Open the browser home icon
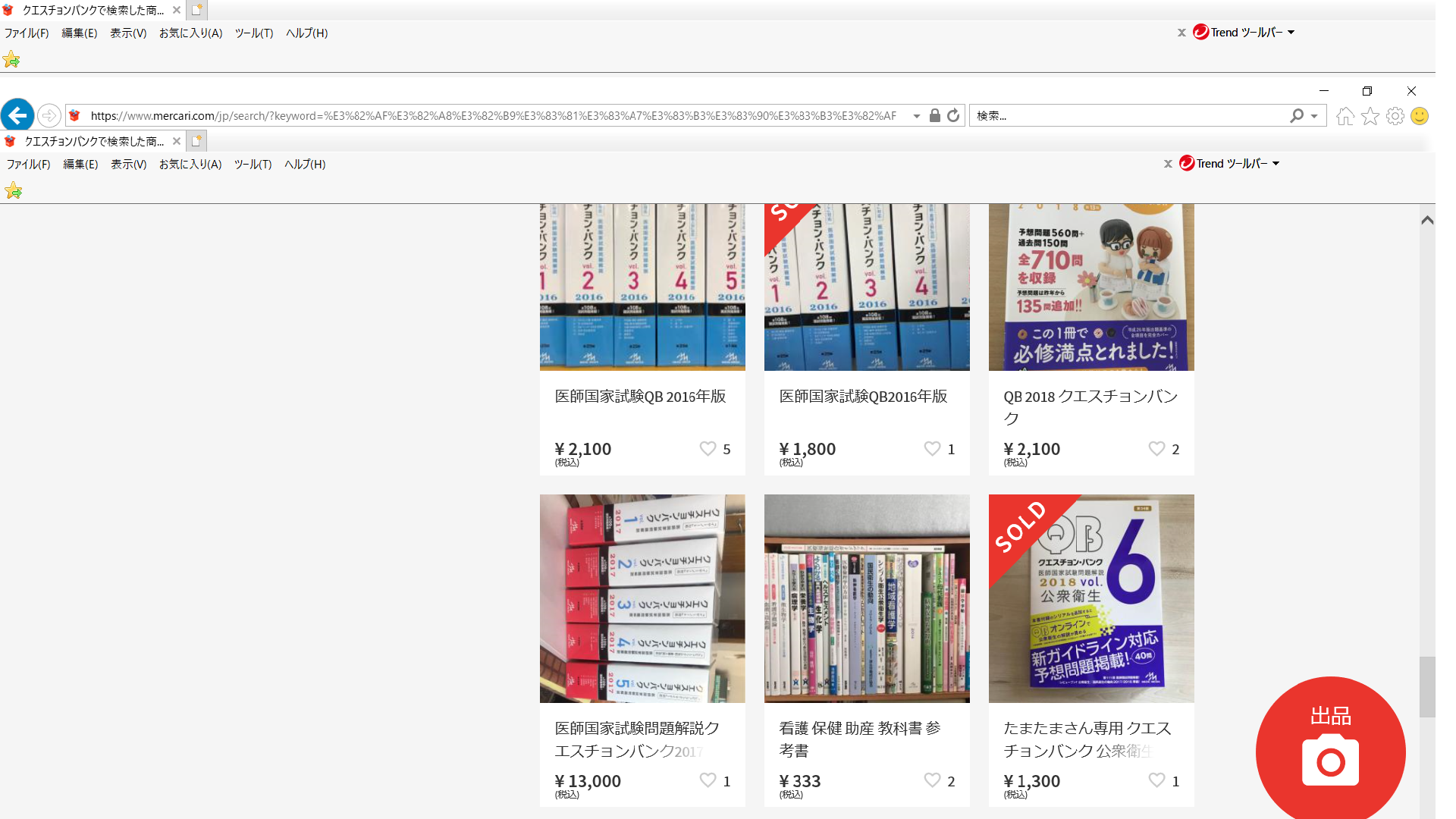Image resolution: width=1456 pixels, height=819 pixels. (x=1345, y=116)
